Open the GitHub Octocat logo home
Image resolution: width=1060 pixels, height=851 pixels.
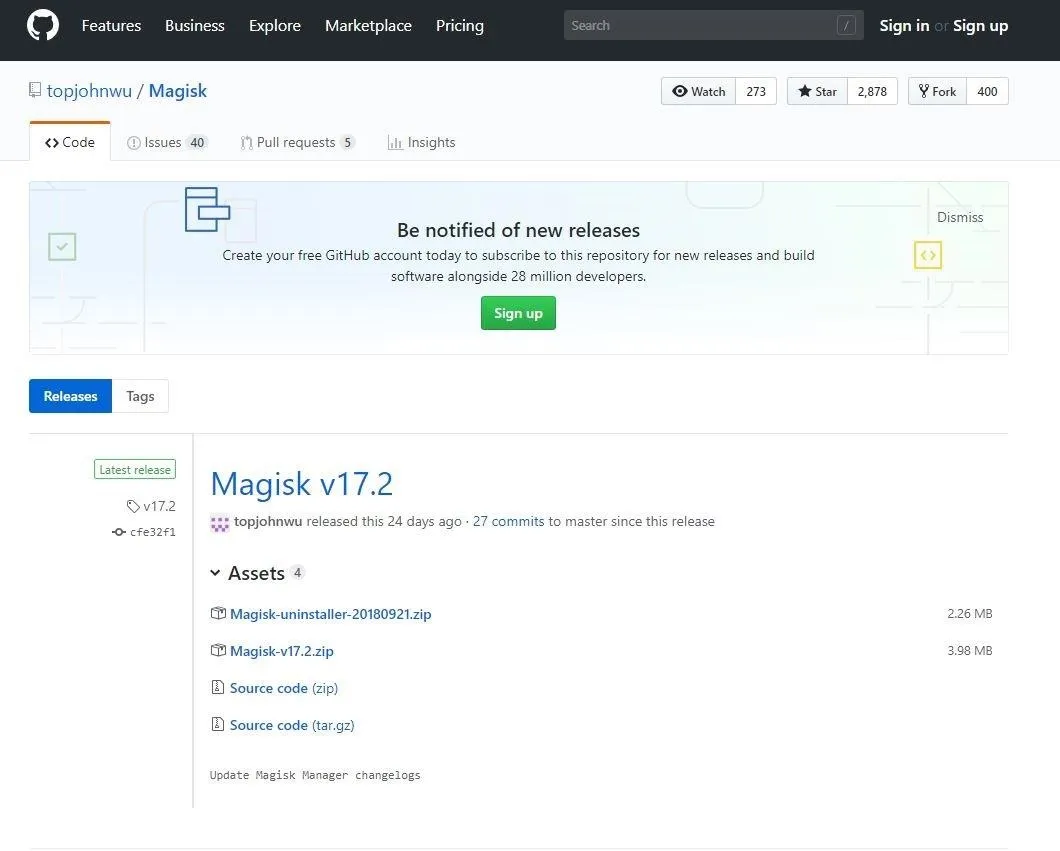point(43,26)
